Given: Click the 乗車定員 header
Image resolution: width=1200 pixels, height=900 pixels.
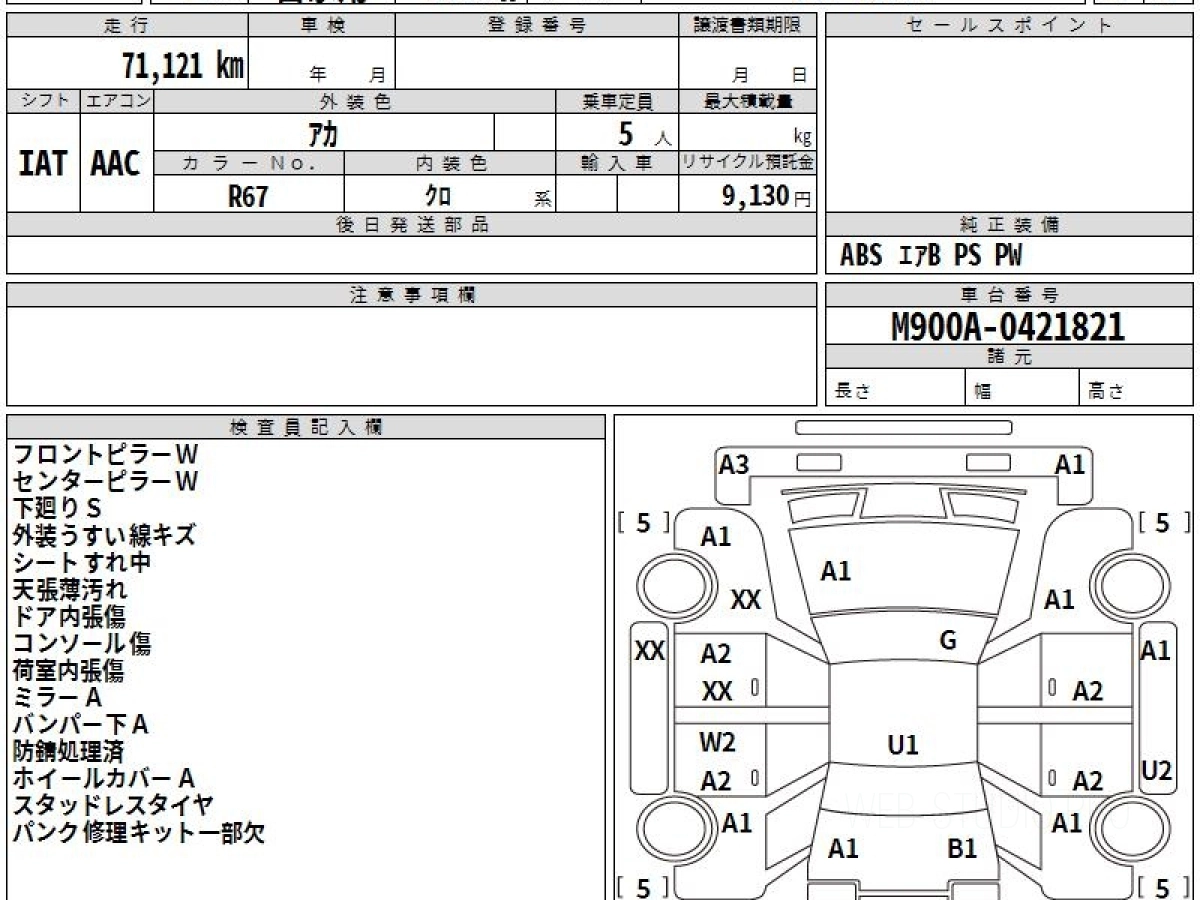Looking at the screenshot, I should (617, 101).
